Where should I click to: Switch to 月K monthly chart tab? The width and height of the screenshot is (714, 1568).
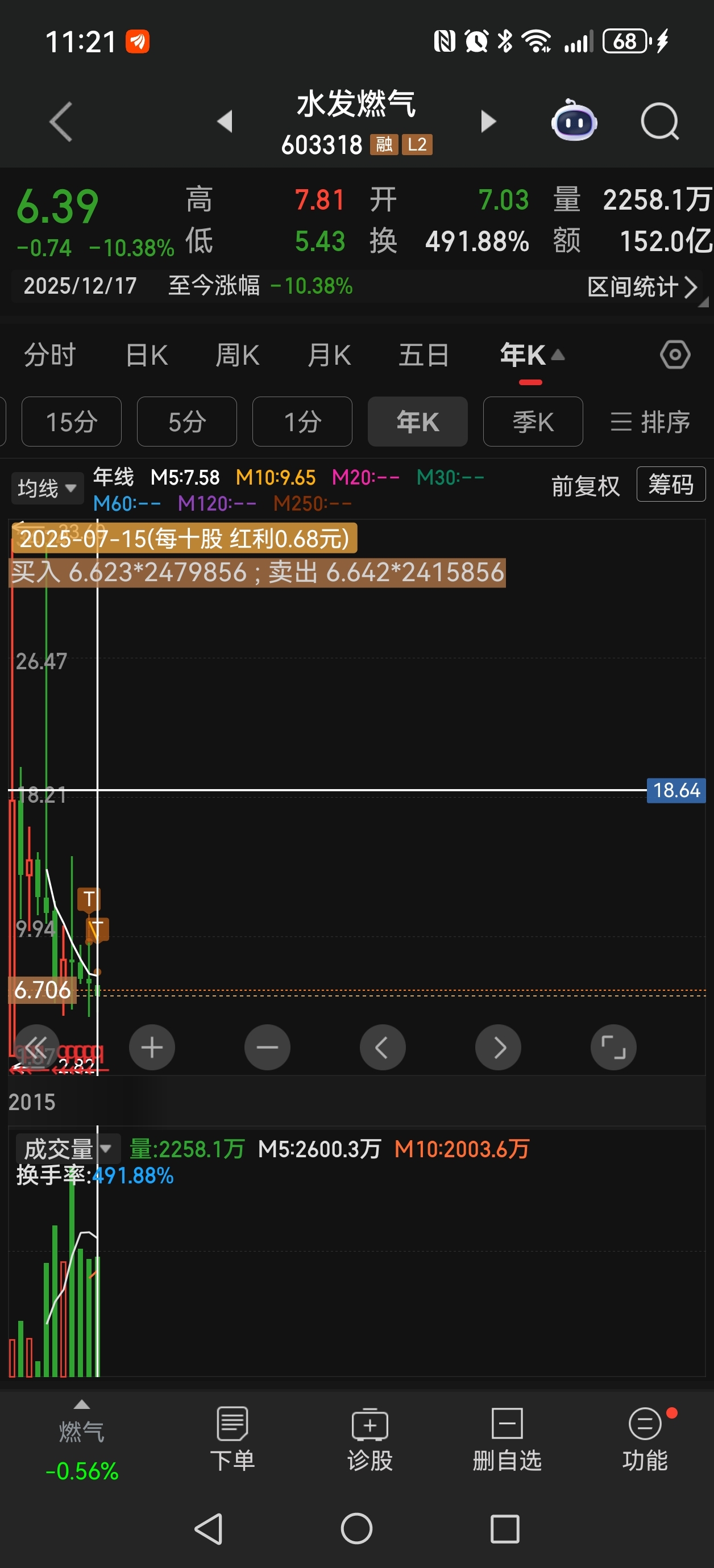(330, 355)
